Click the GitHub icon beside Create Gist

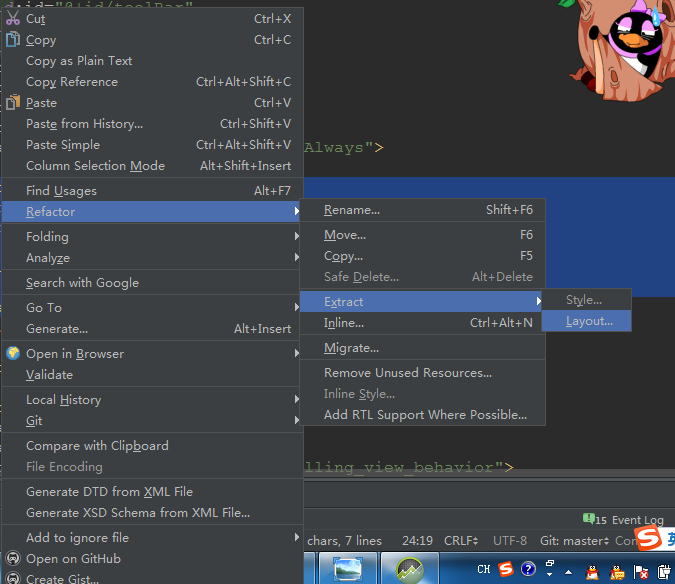13,578
